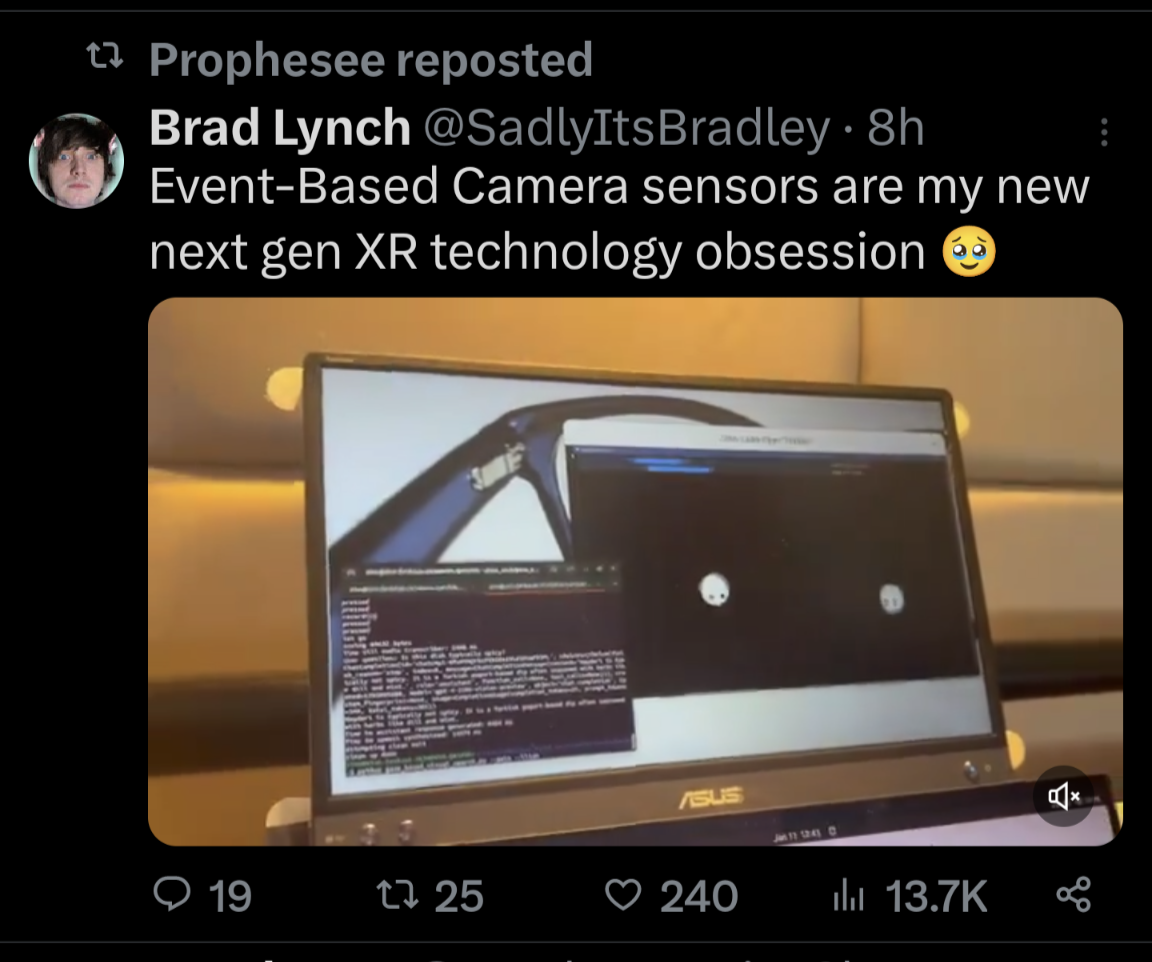Click the 'Prophesee reposted' label
The height and width of the screenshot is (962, 1152).
pyautogui.click(x=370, y=60)
